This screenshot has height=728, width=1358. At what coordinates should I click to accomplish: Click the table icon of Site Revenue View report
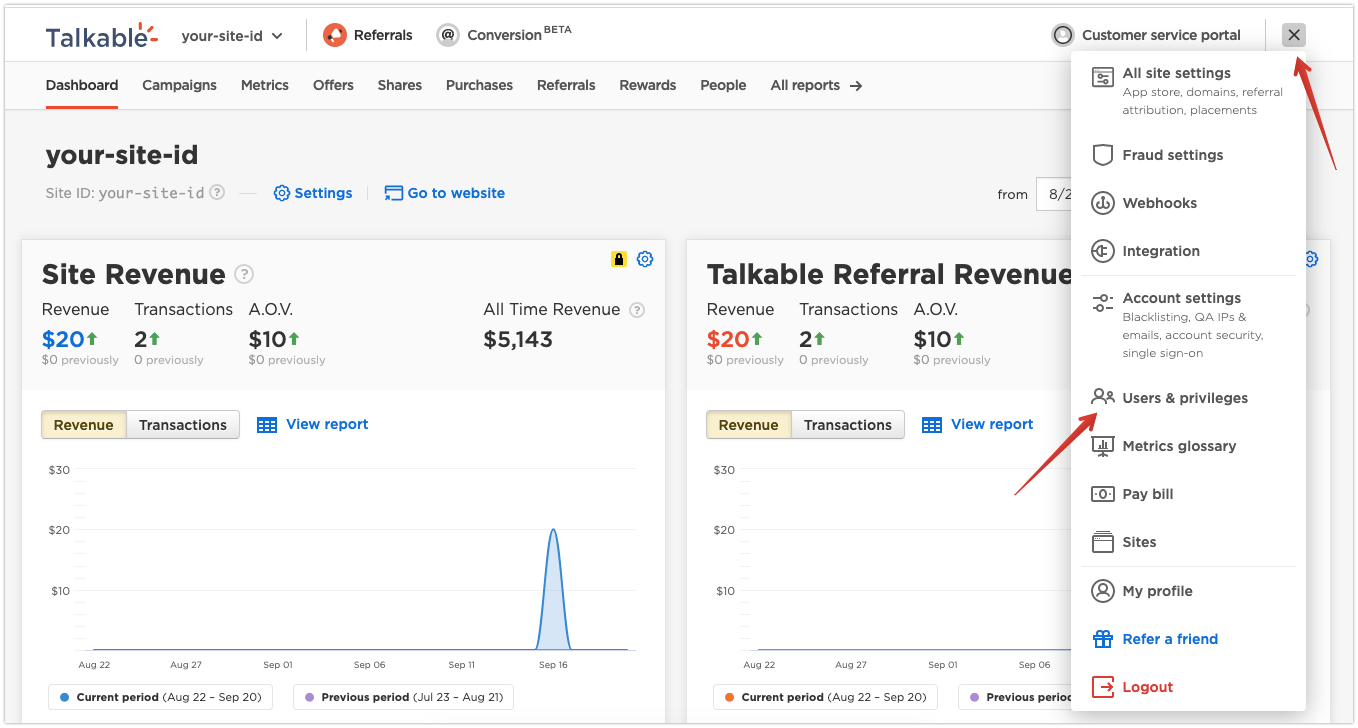click(x=267, y=425)
